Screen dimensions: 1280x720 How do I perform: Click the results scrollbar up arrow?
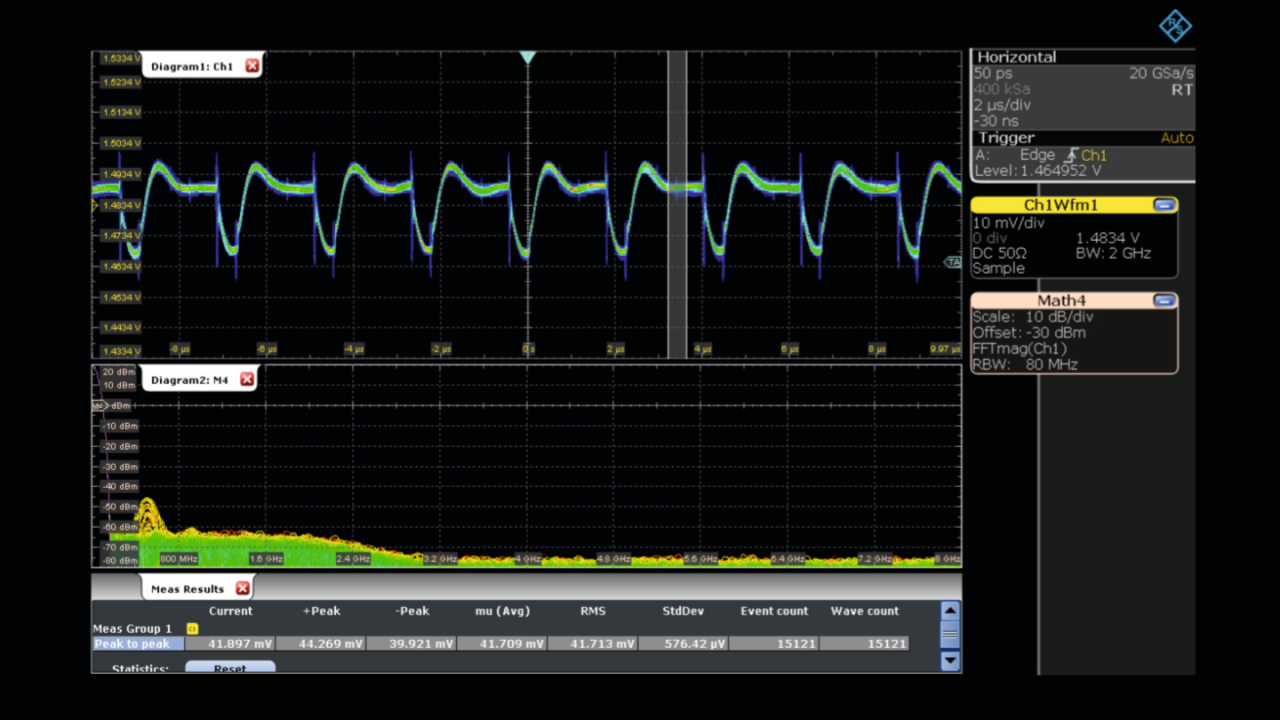(x=950, y=611)
